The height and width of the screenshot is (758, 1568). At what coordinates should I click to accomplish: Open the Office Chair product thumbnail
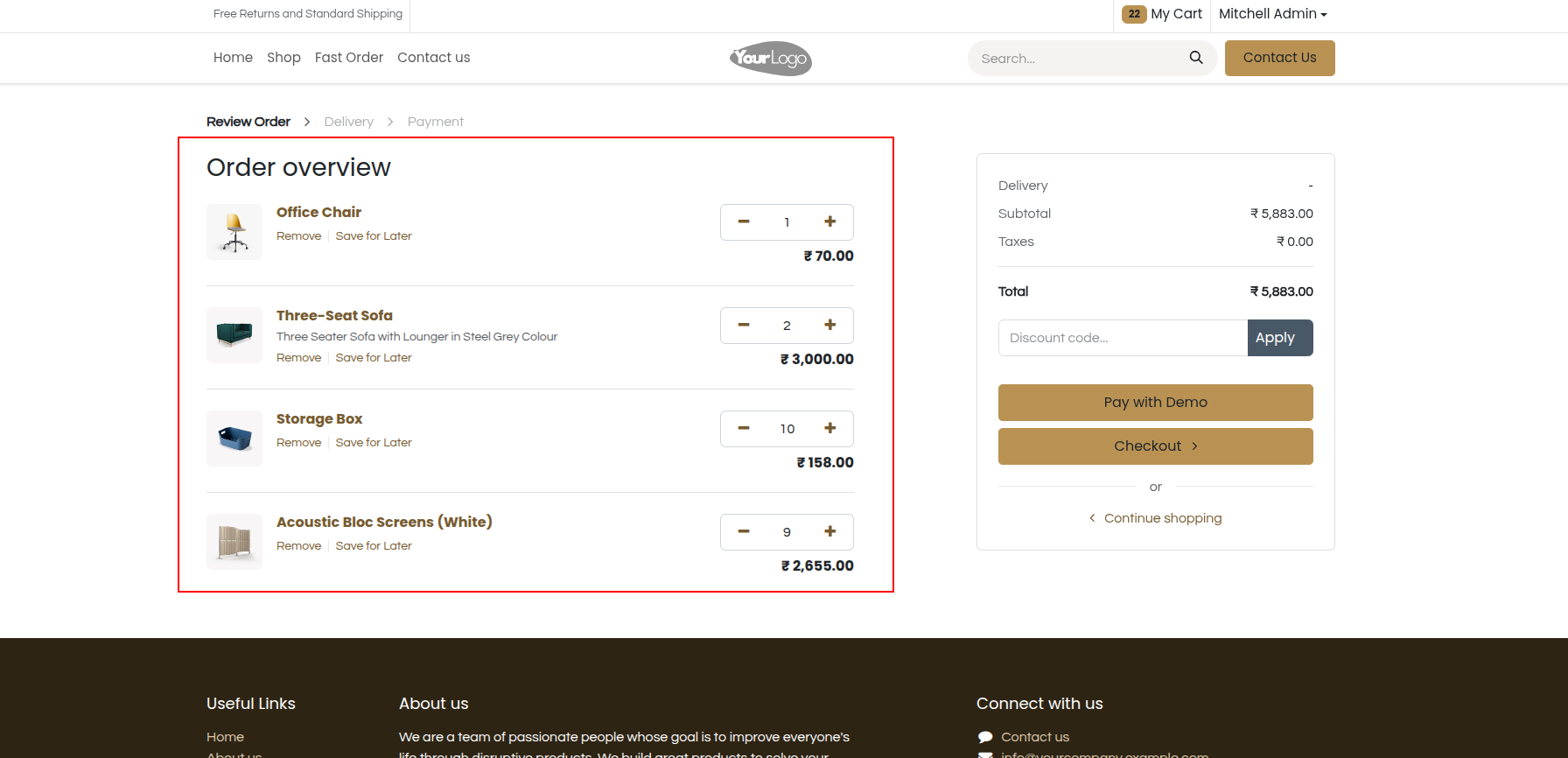[x=234, y=232]
